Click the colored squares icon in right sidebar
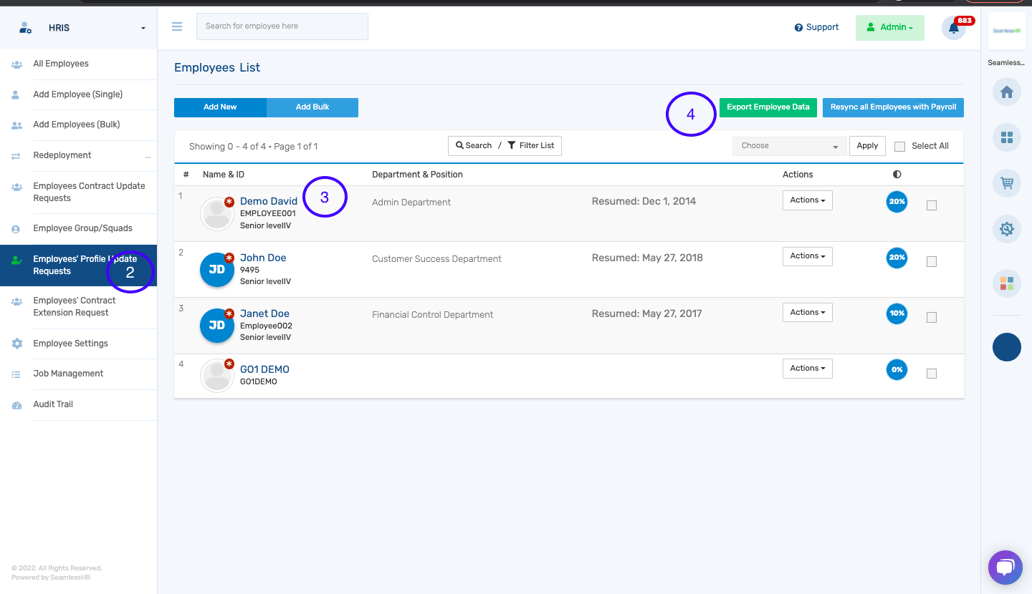The image size is (1032, 594). pyautogui.click(x=1006, y=284)
